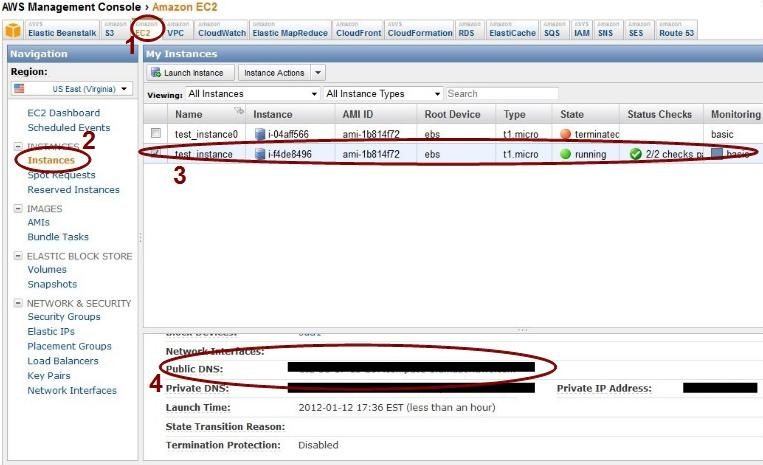The width and height of the screenshot is (763, 465).
Task: Click the US flag region icon
Action: [x=19, y=89]
